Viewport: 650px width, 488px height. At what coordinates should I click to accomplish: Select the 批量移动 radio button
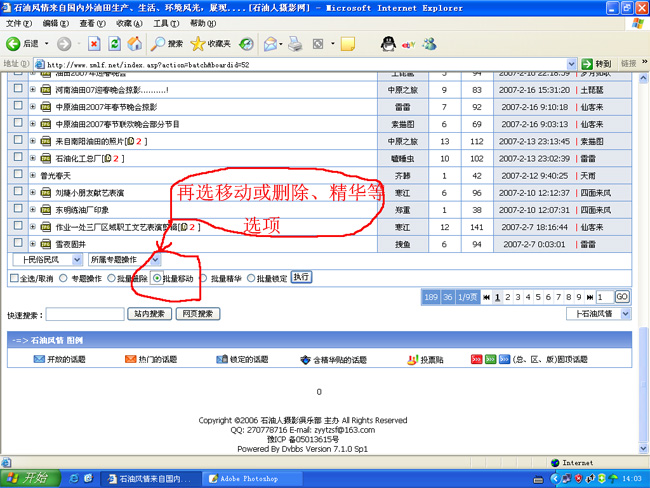tap(157, 278)
